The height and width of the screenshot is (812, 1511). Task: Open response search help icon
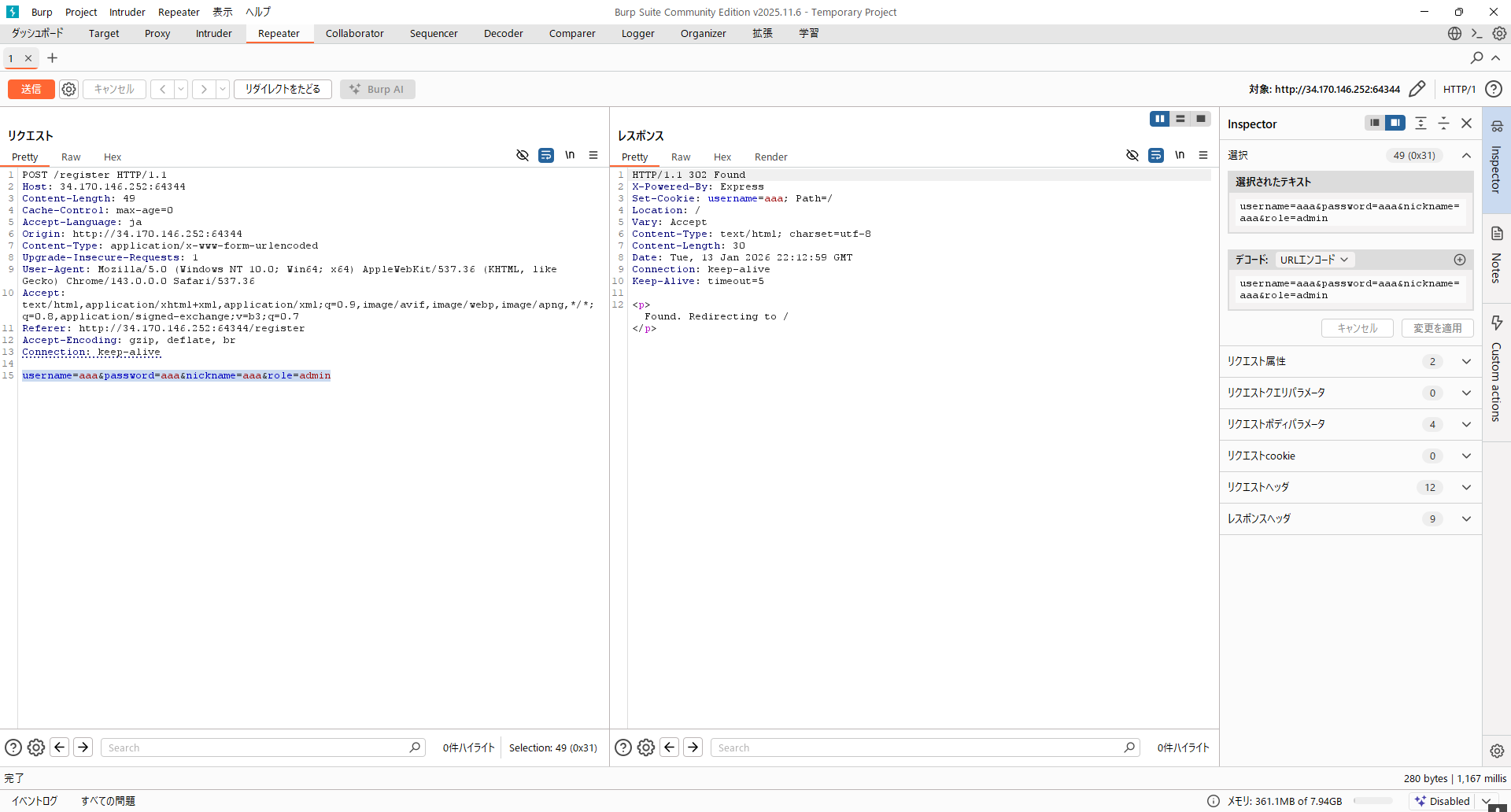coord(623,747)
